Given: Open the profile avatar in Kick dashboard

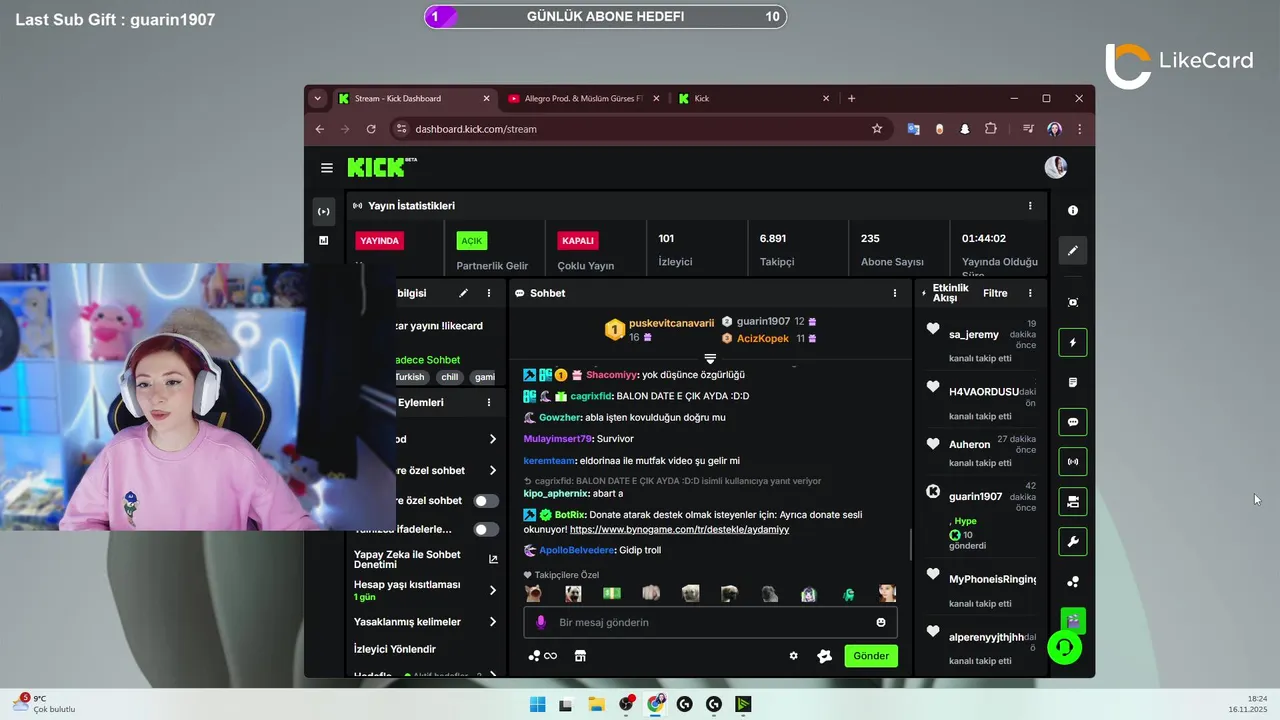Looking at the screenshot, I should coord(1056,167).
